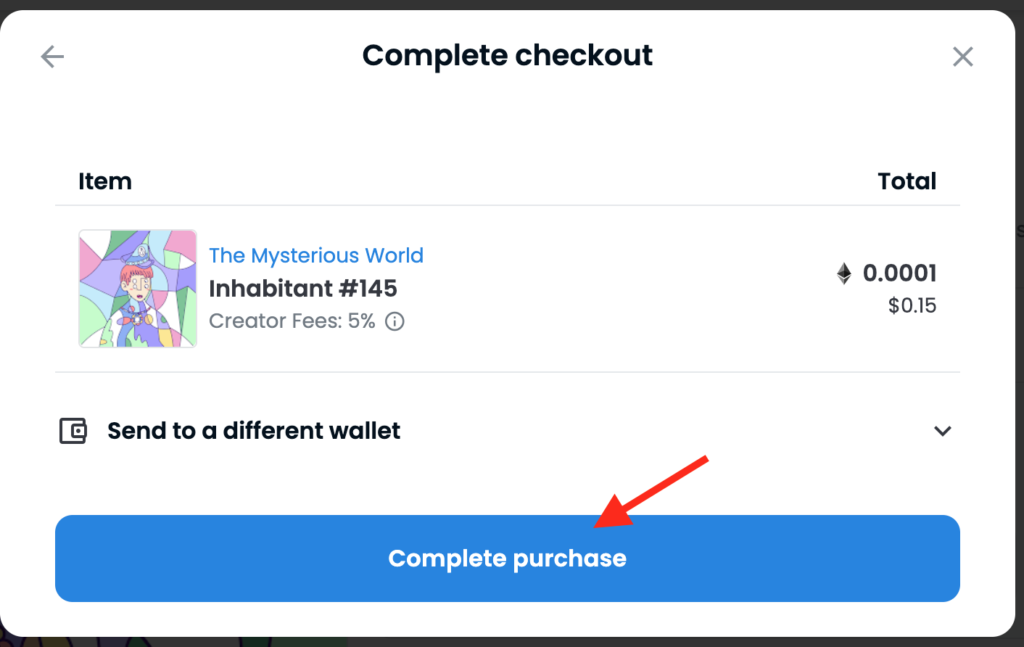Select the Inhabitant #145 item name

pyautogui.click(x=303, y=289)
